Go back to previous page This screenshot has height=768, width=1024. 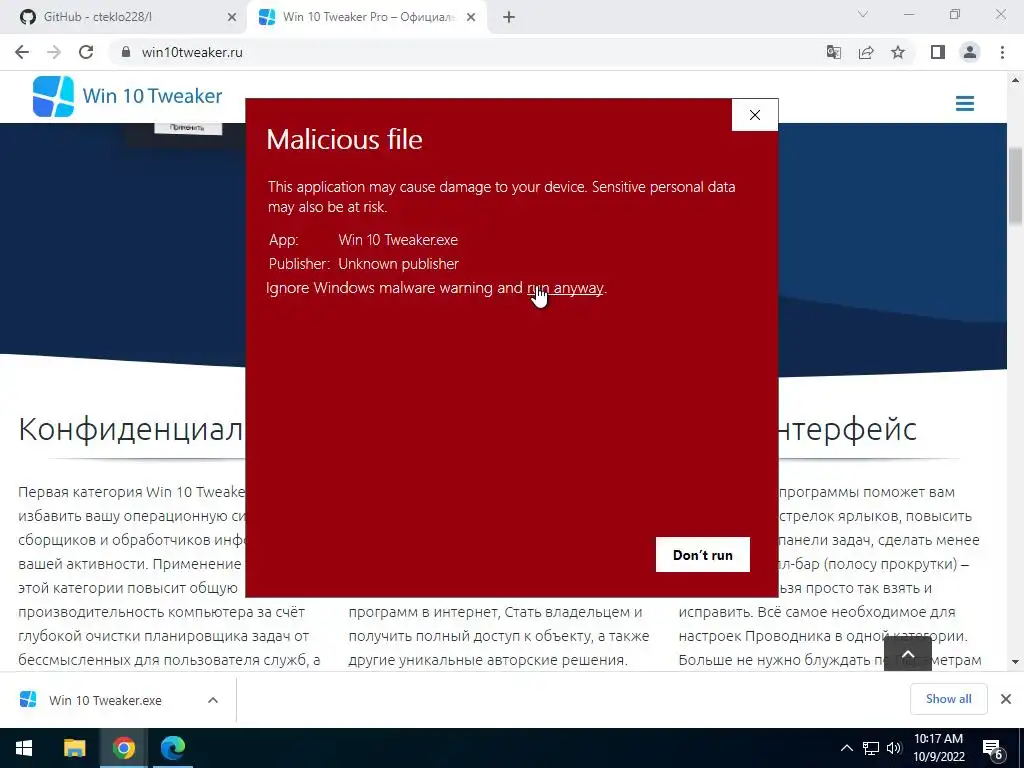coord(22,52)
